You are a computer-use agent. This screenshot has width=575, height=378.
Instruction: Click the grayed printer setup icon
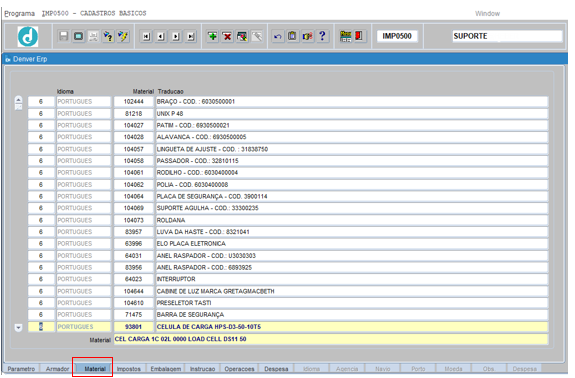pyautogui.click(x=93, y=36)
